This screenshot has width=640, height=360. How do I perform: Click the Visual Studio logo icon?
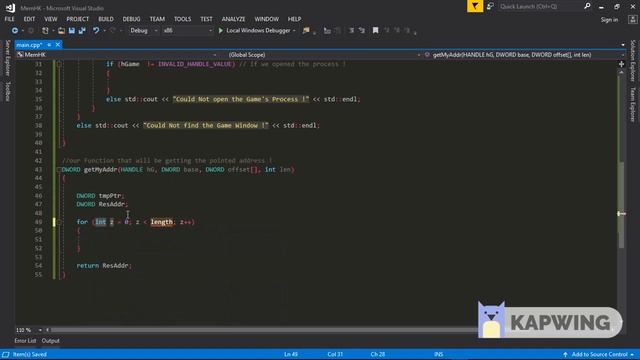click(10, 7)
